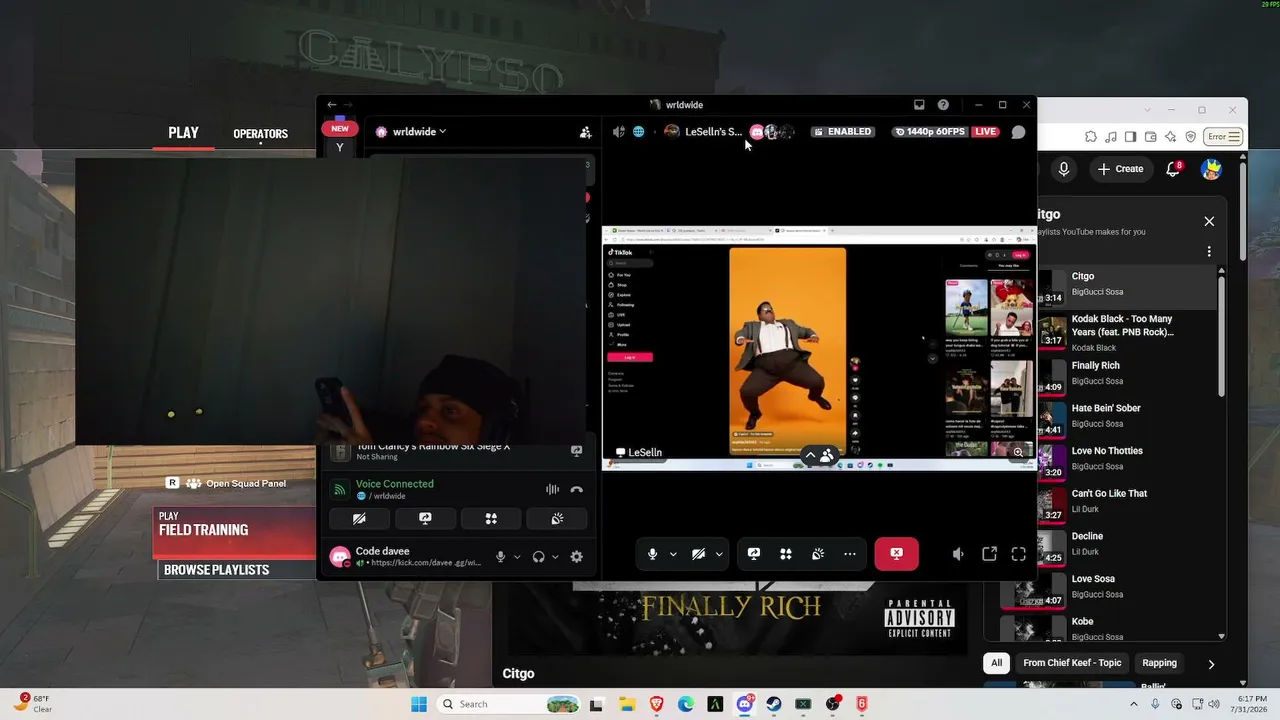
Task: Select From Chief Keef - Topic chip
Action: [1072, 663]
